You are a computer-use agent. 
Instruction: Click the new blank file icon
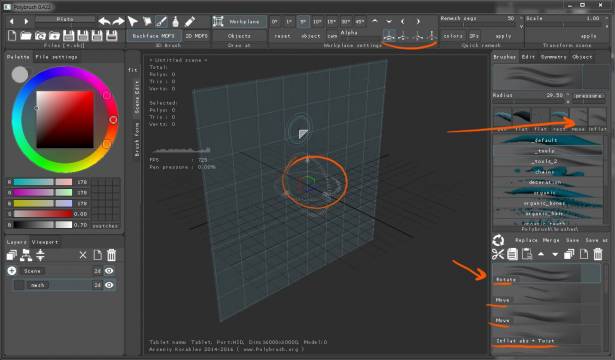point(12,36)
